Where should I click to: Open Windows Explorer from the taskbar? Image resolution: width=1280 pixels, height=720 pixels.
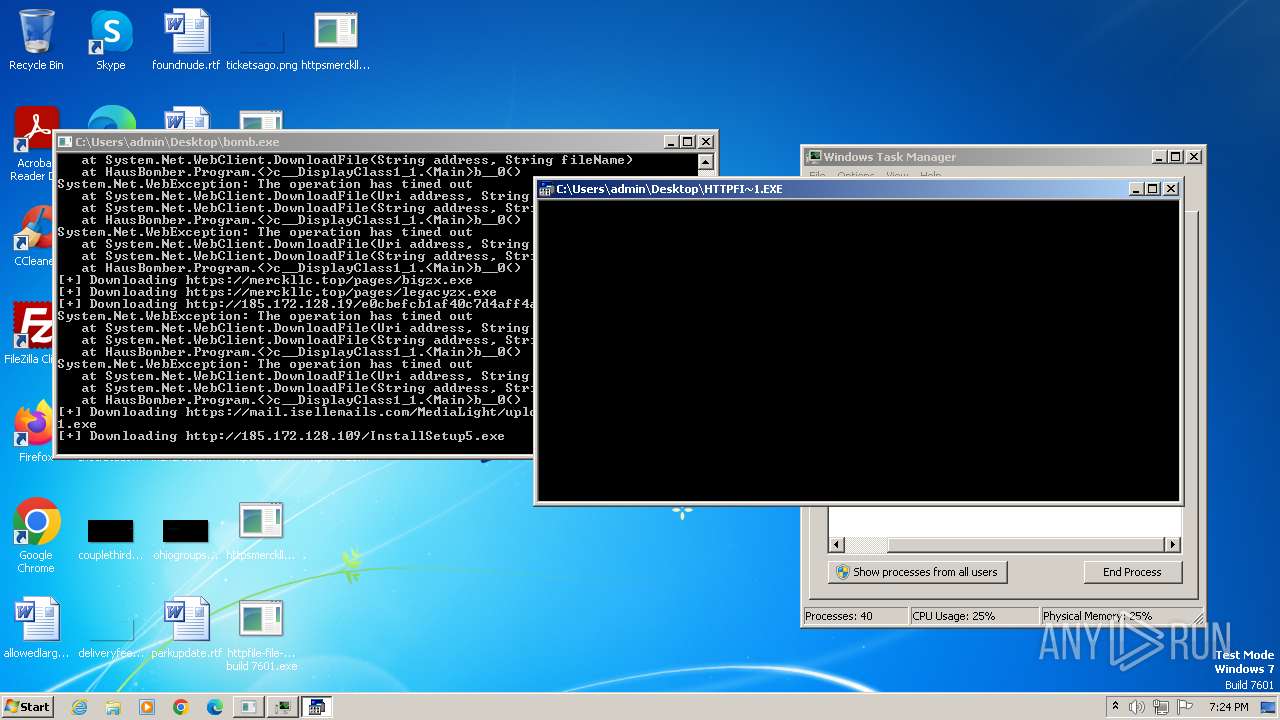click(x=113, y=707)
